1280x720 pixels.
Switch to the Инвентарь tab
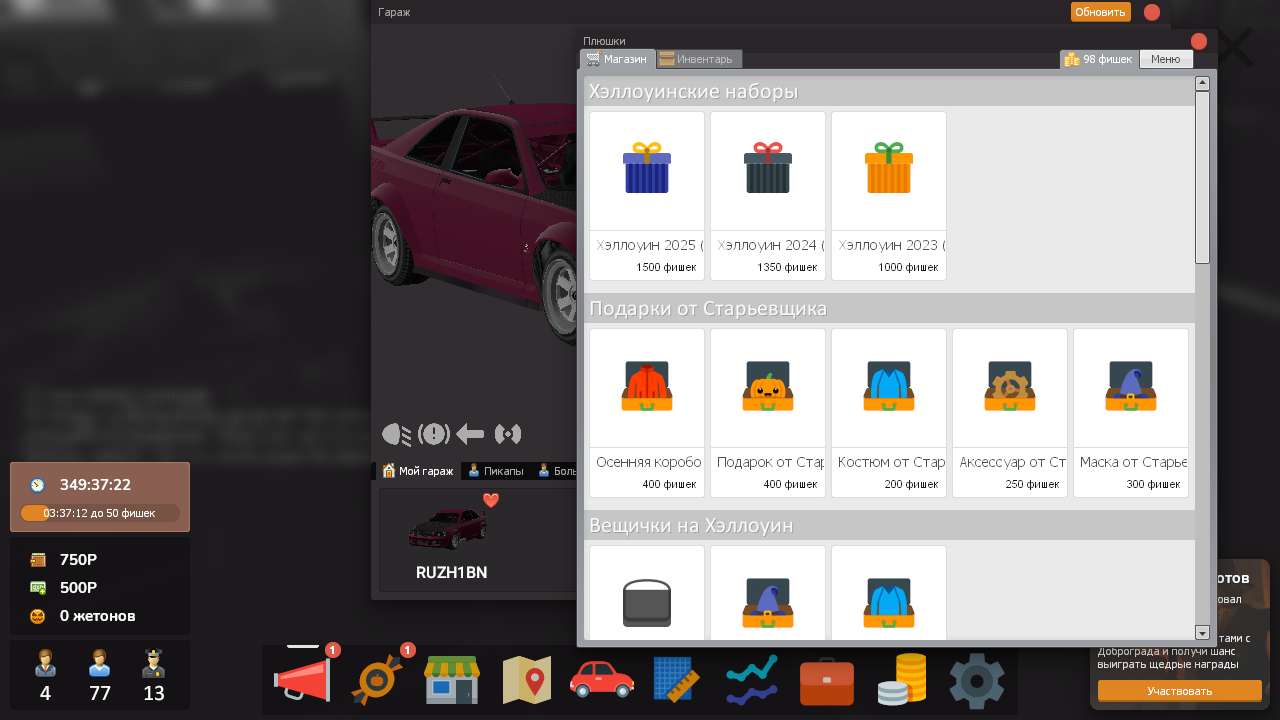699,59
